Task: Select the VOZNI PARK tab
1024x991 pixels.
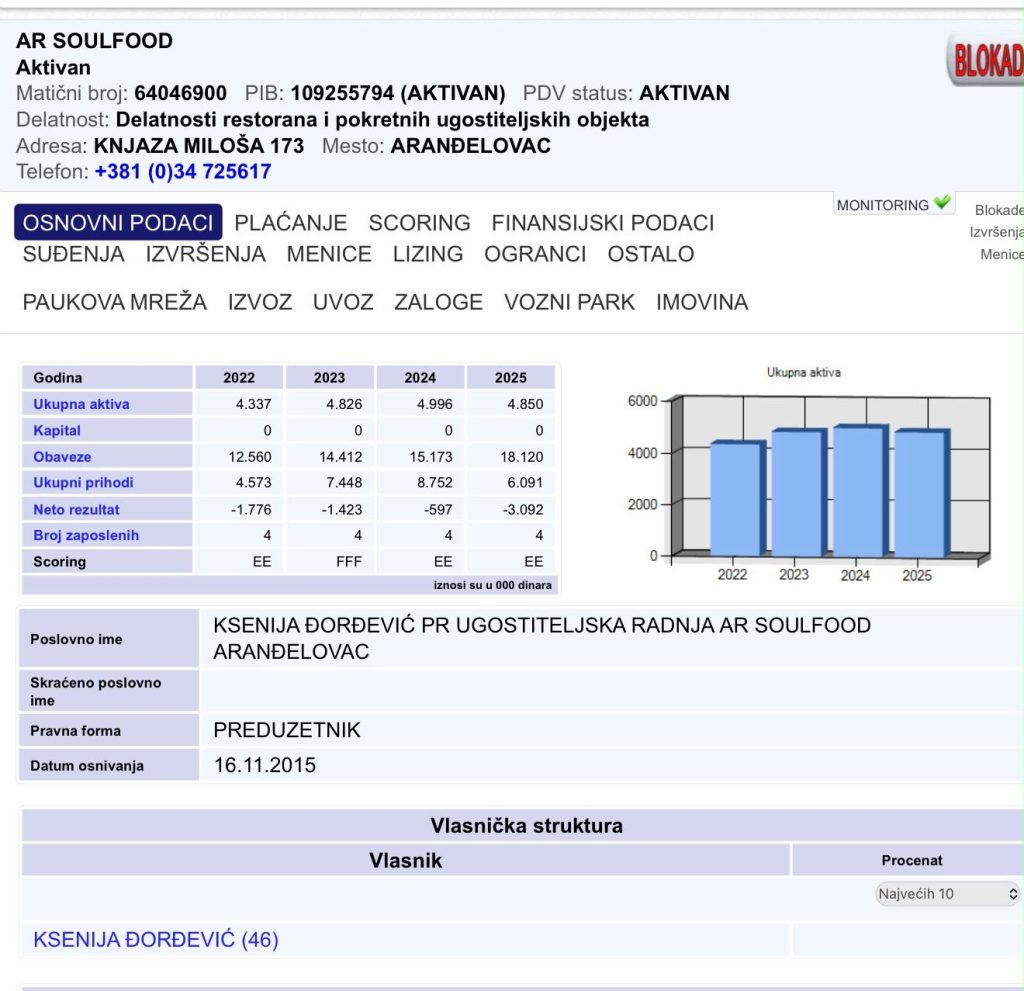Action: pyautogui.click(x=569, y=302)
